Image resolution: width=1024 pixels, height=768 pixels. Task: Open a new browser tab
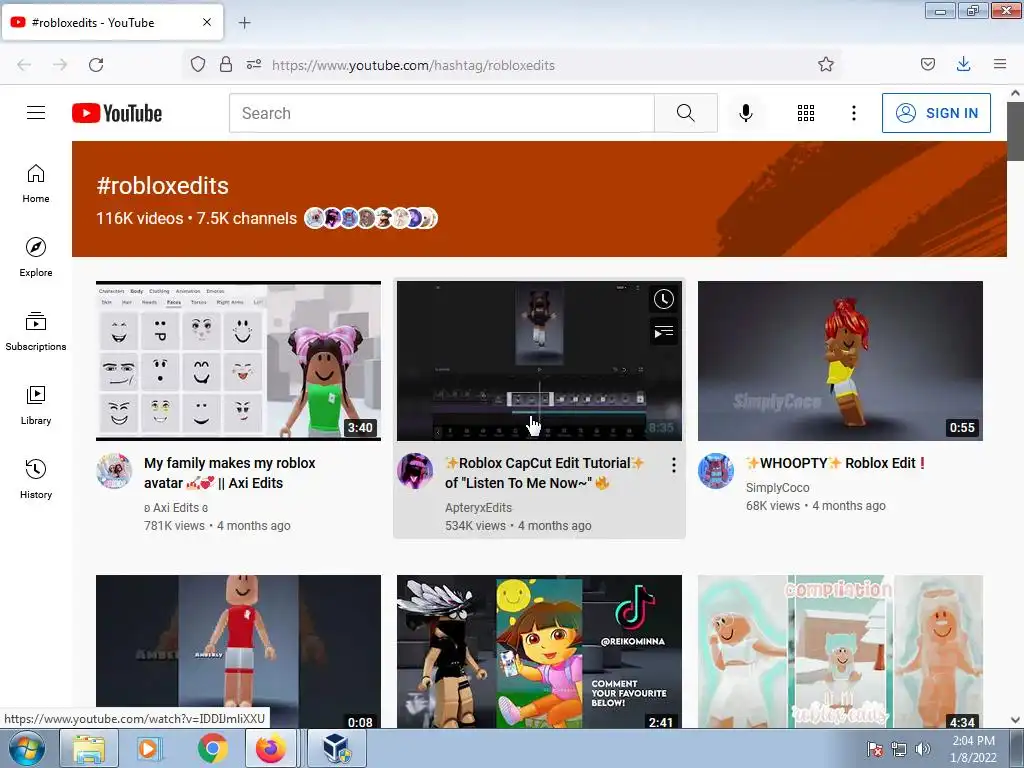point(244,23)
